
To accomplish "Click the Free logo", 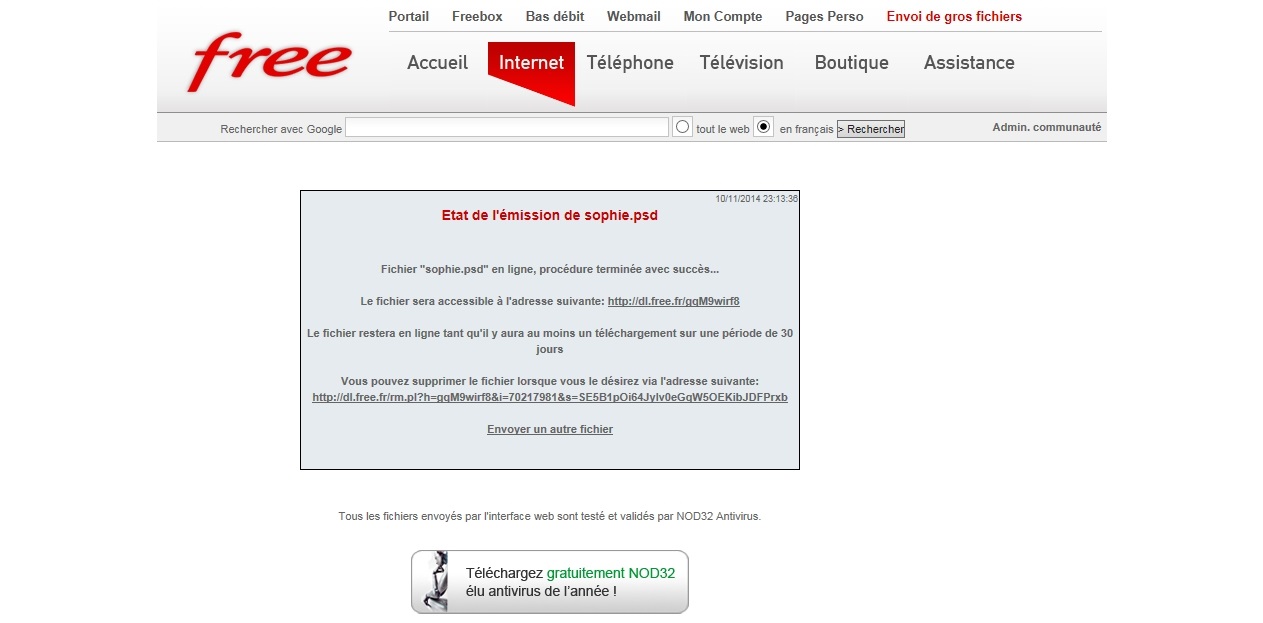I will 269,61.
